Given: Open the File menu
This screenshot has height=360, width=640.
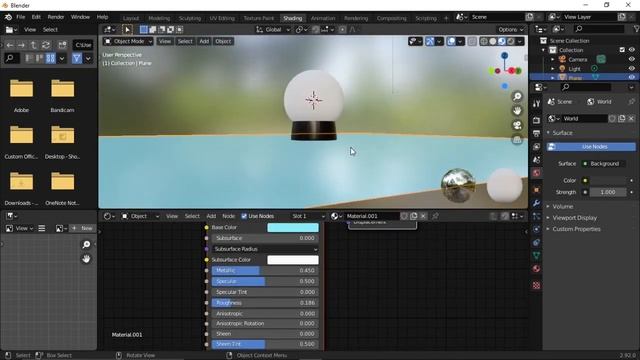Looking at the screenshot, I should (20, 17).
